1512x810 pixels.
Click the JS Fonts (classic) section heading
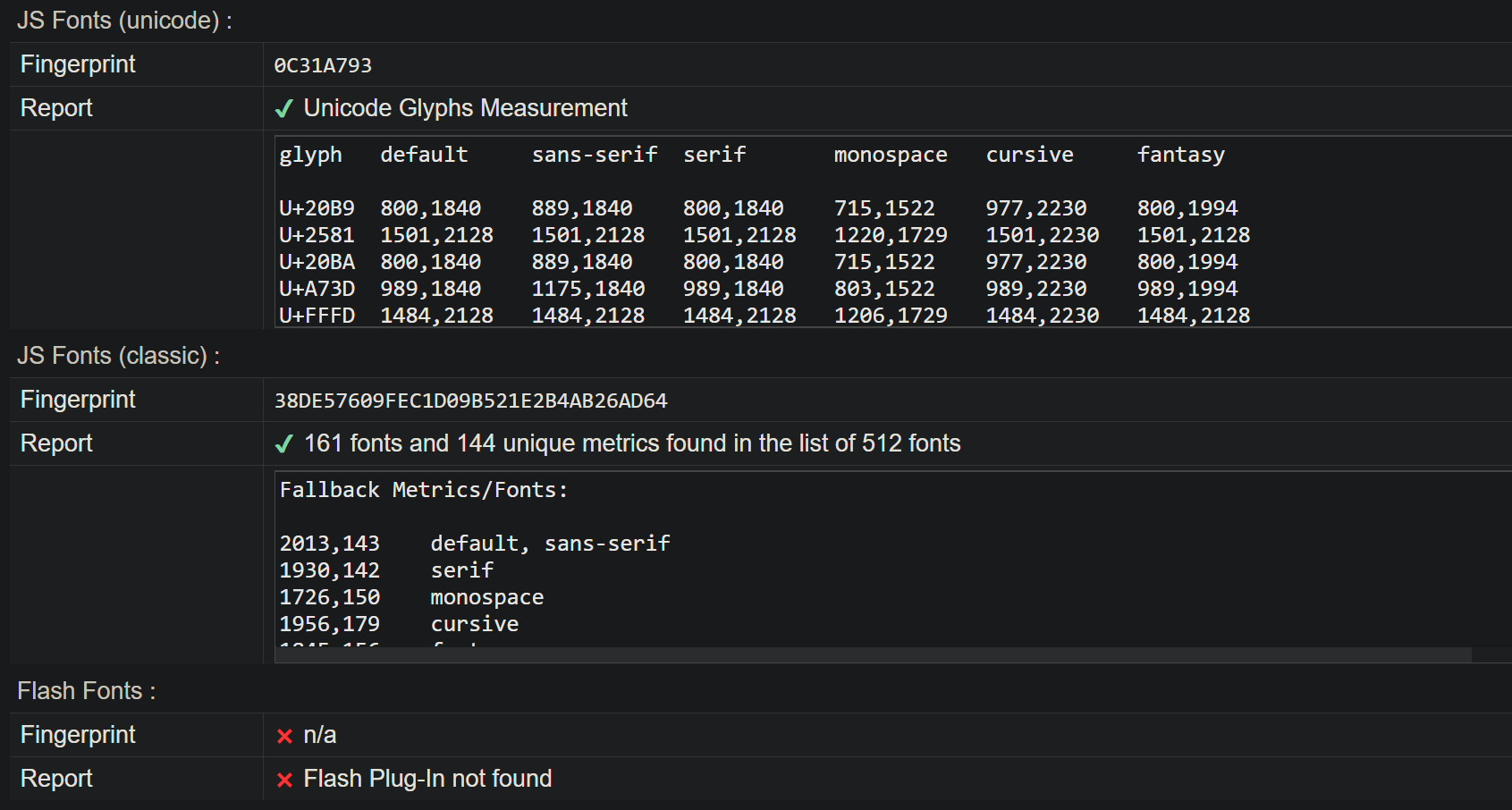coord(118,356)
